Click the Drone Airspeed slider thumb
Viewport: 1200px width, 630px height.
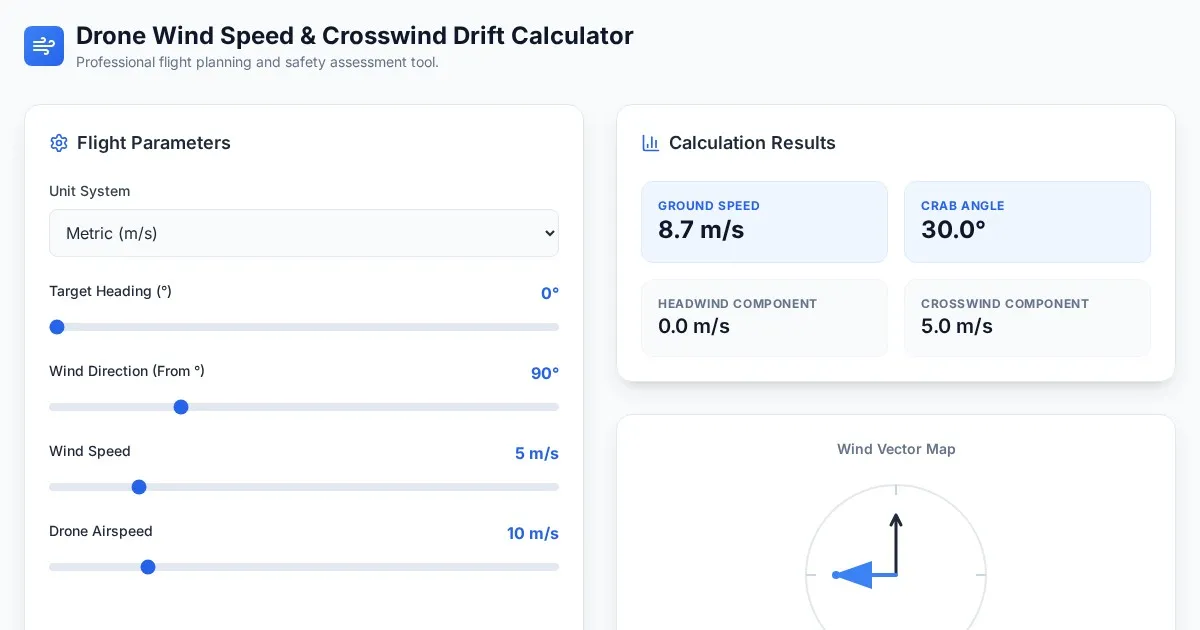pyautogui.click(x=148, y=567)
